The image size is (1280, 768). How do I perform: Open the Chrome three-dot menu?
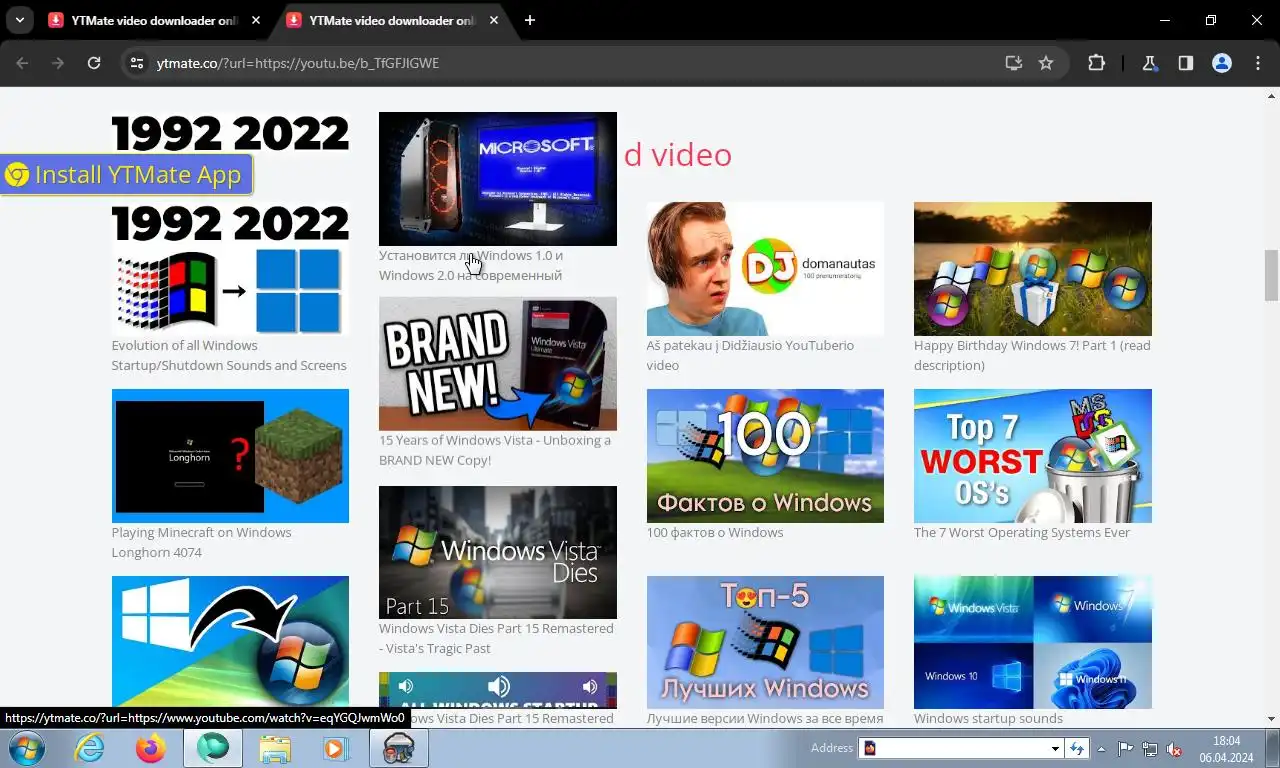(x=1258, y=63)
